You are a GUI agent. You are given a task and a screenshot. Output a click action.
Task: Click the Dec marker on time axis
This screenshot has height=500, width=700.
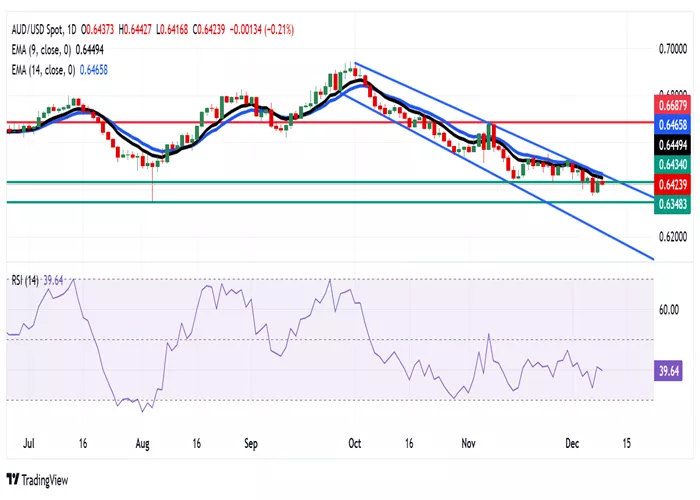click(572, 443)
